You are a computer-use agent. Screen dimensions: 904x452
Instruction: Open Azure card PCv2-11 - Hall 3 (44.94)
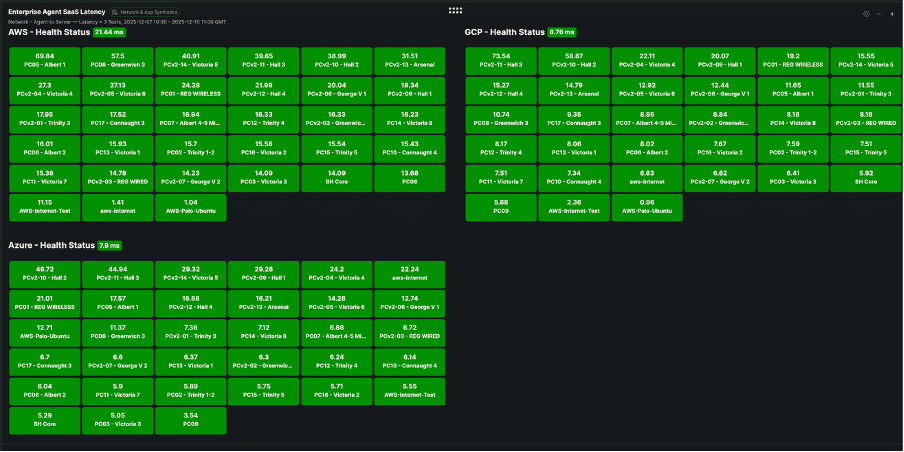pos(118,274)
